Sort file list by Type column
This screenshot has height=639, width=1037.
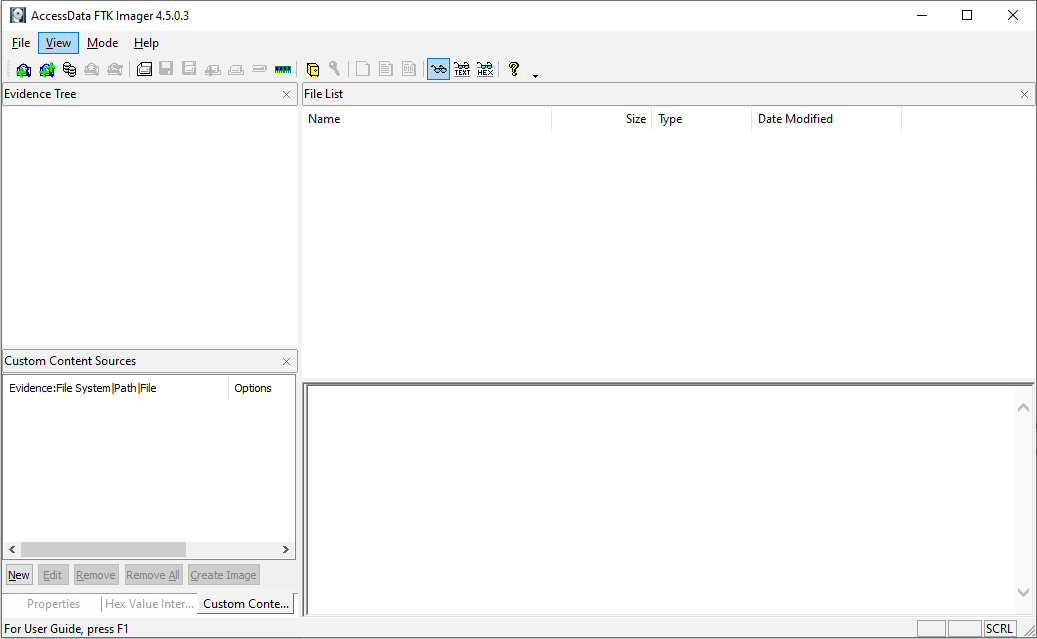702,119
